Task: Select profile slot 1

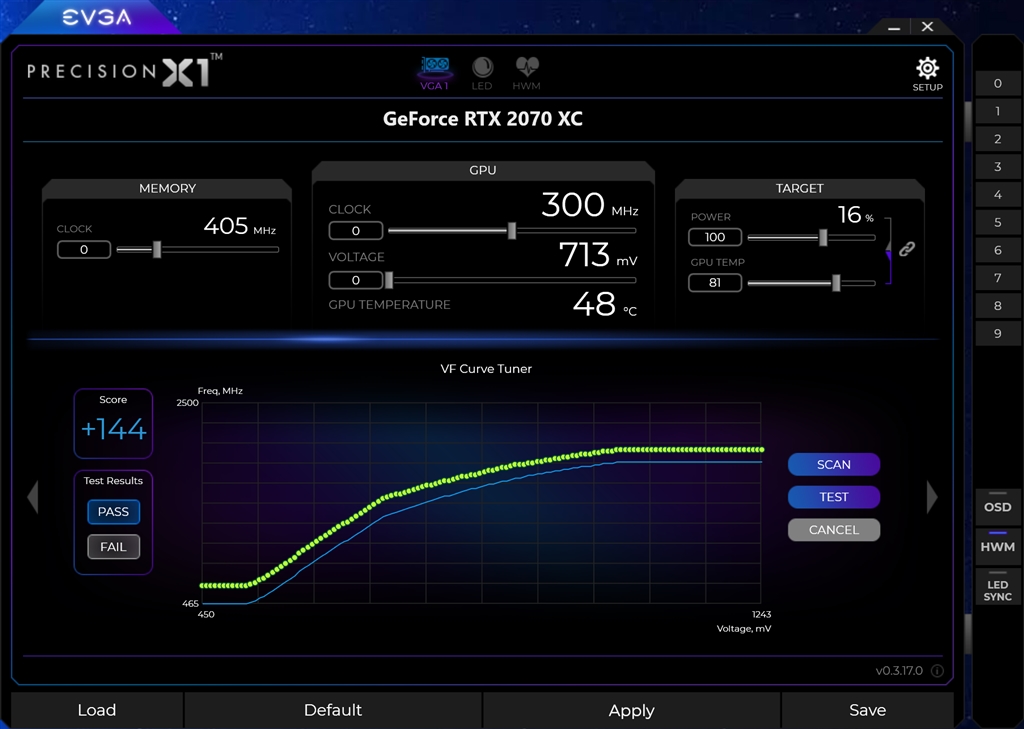Action: 997,111
